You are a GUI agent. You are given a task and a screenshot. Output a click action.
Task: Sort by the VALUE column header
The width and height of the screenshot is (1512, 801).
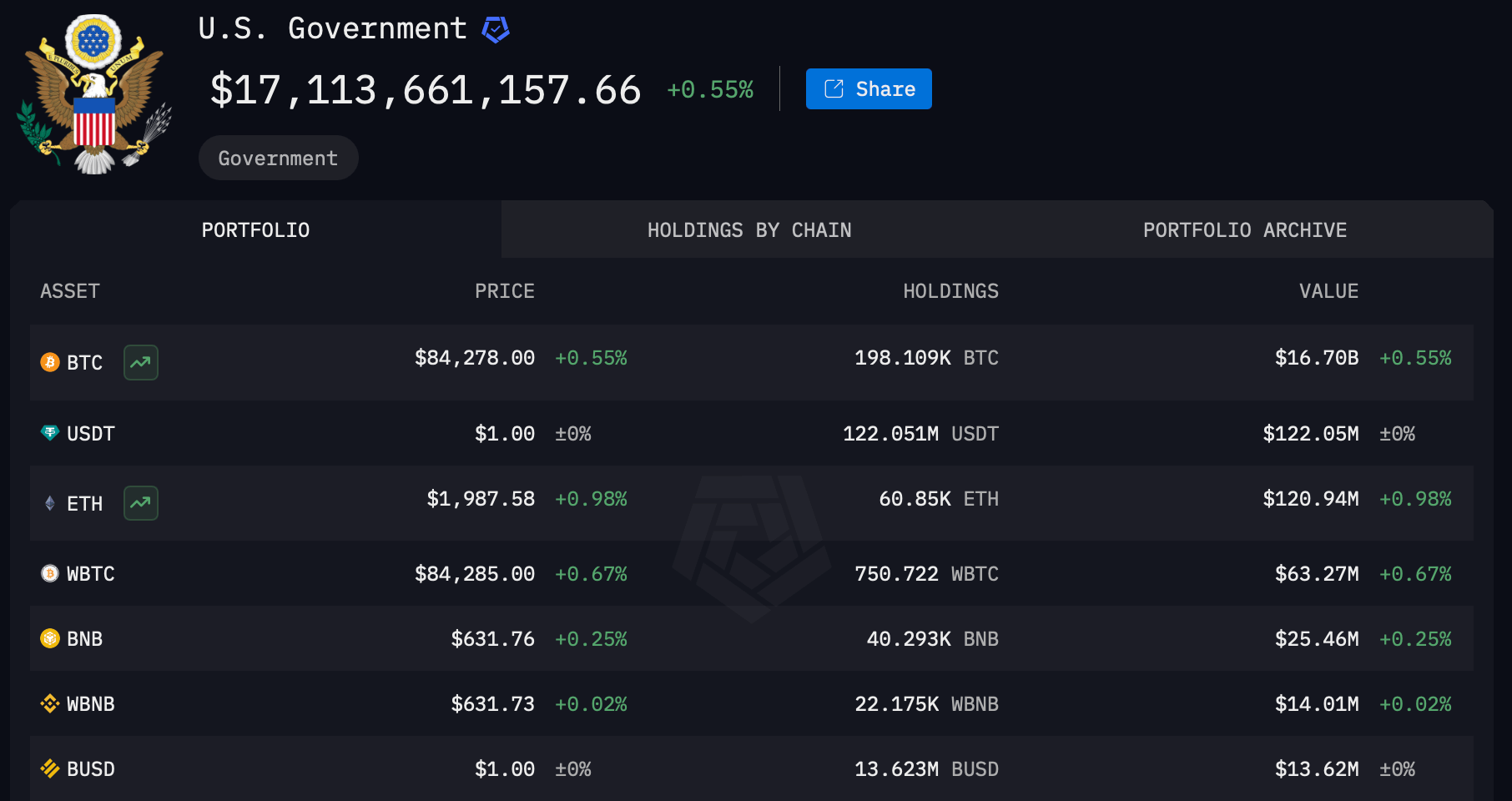pyautogui.click(x=1328, y=291)
